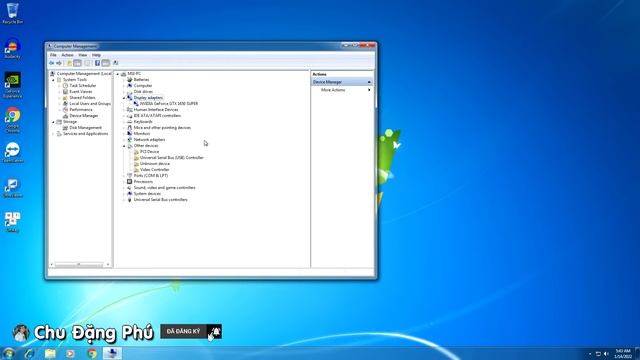This screenshot has height=360, width=640.
Task: Launch Internet Explorer from the taskbar
Action: point(29,353)
